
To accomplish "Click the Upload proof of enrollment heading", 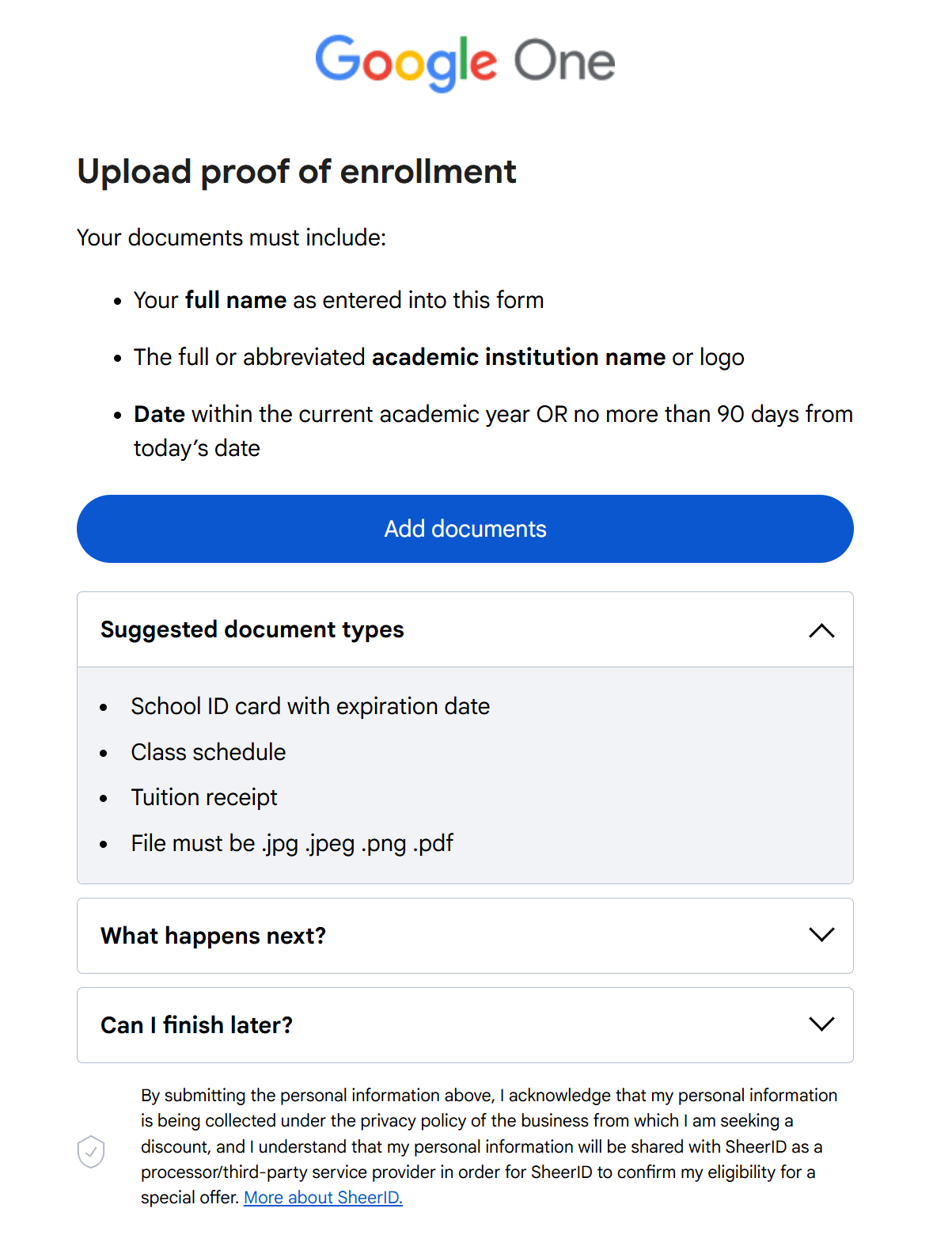I will tap(297, 172).
